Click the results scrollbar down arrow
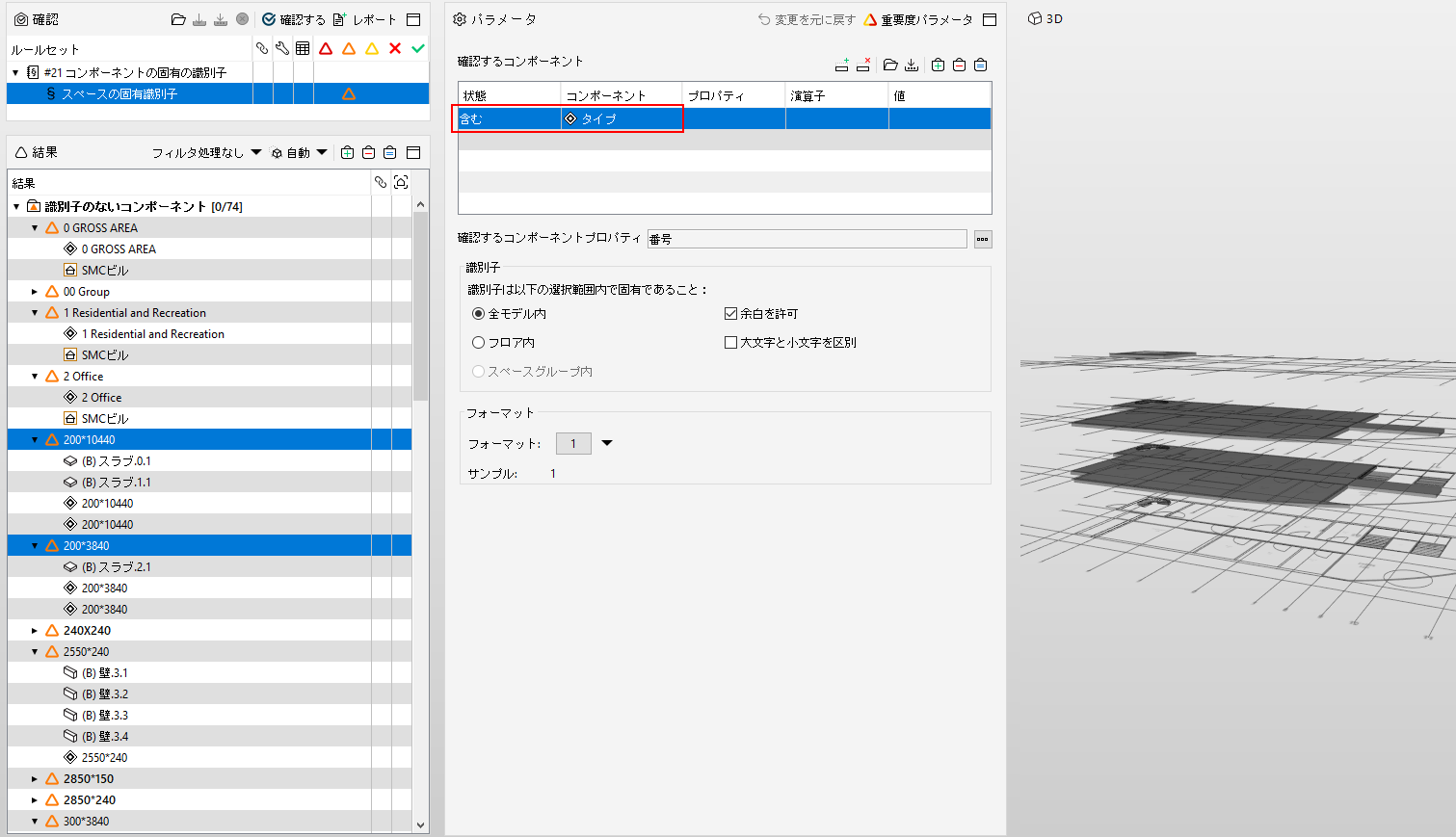This screenshot has height=837, width=1456. 420,825
